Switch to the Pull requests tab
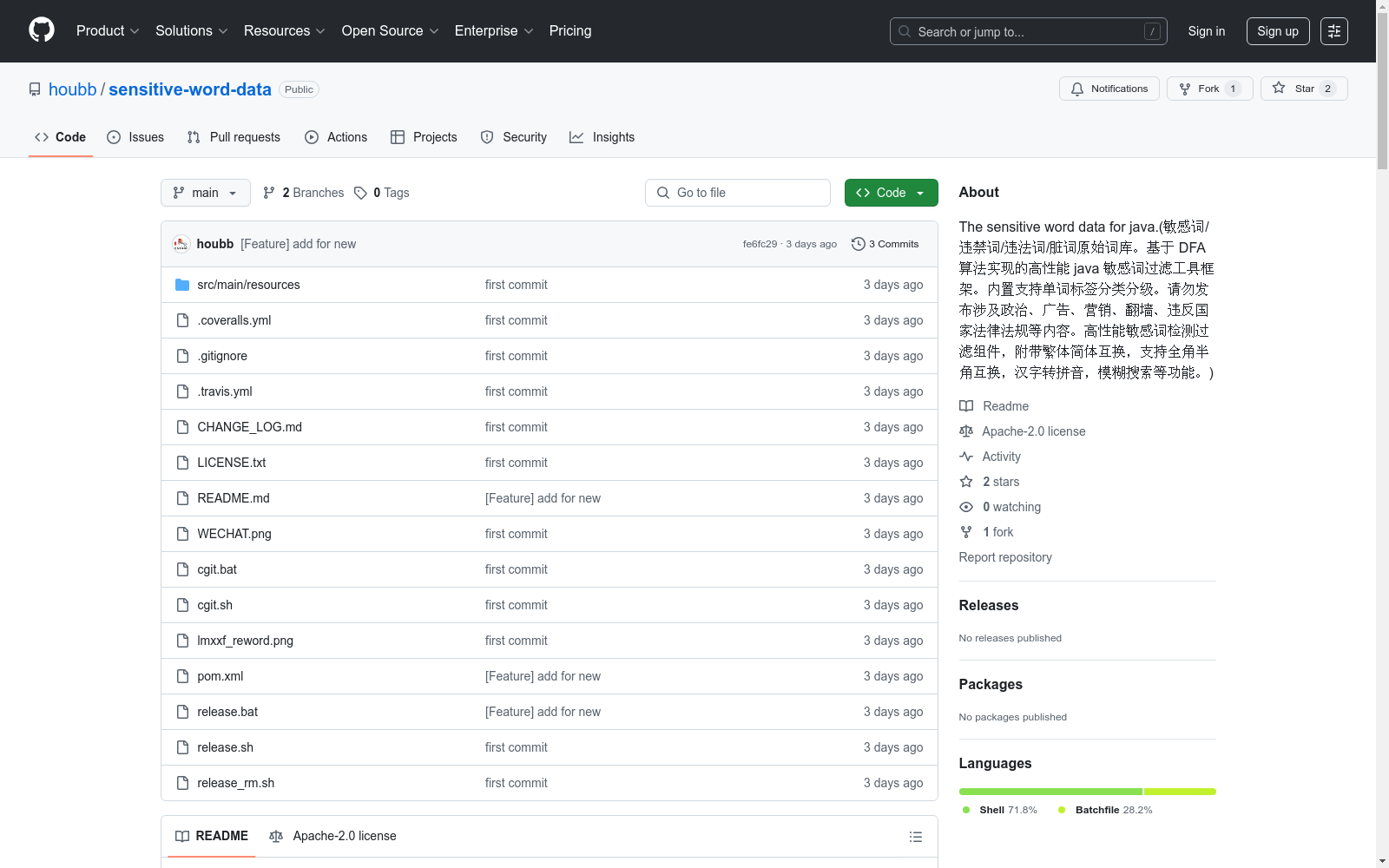Screen dimensions: 1389x868 (234, 137)
